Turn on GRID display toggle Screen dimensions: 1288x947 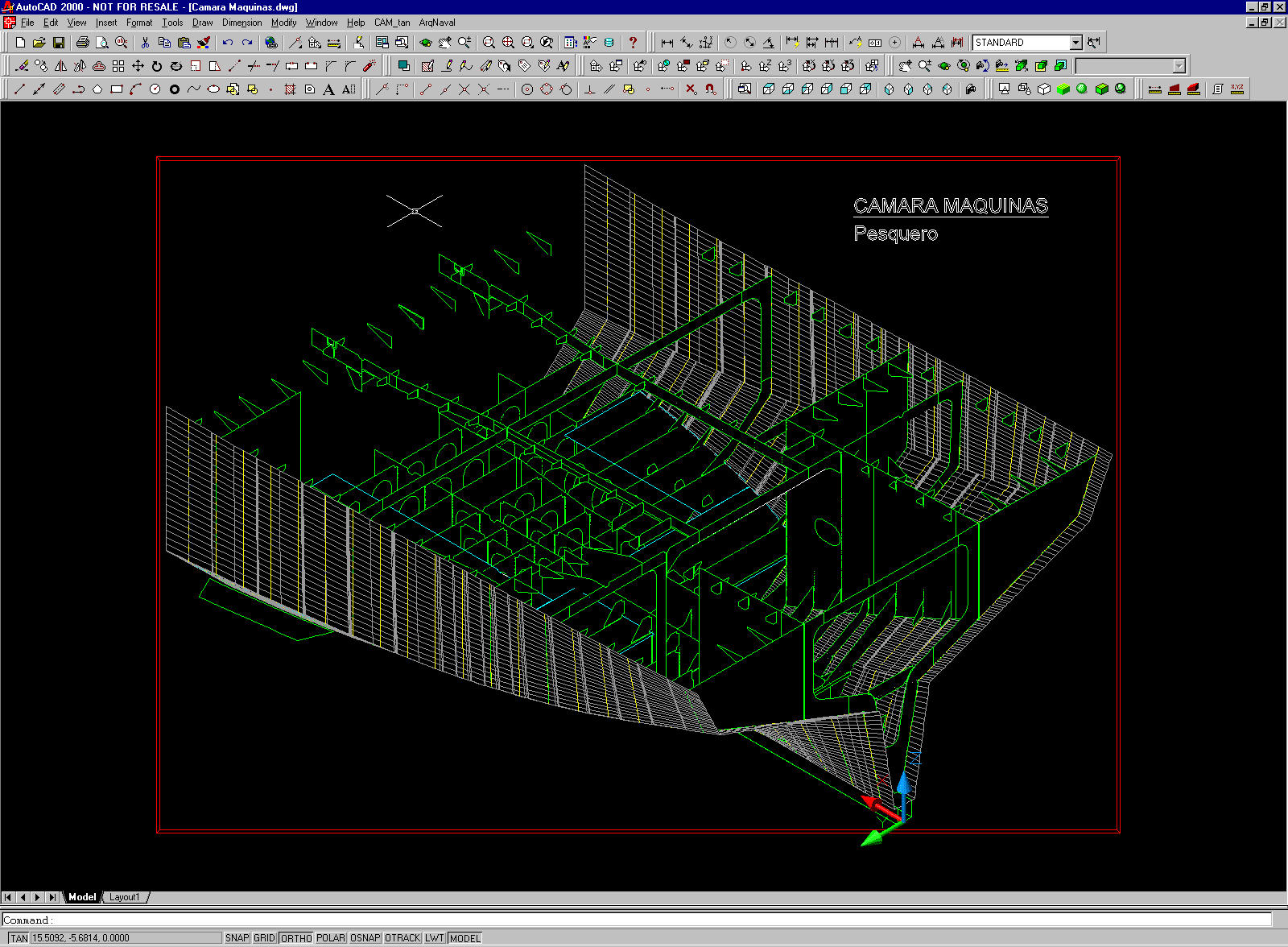pyautogui.click(x=264, y=938)
